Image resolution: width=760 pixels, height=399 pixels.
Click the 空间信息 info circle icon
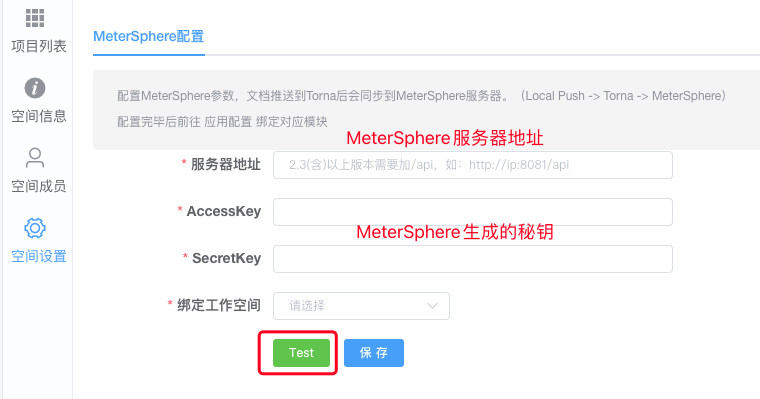coord(35,88)
